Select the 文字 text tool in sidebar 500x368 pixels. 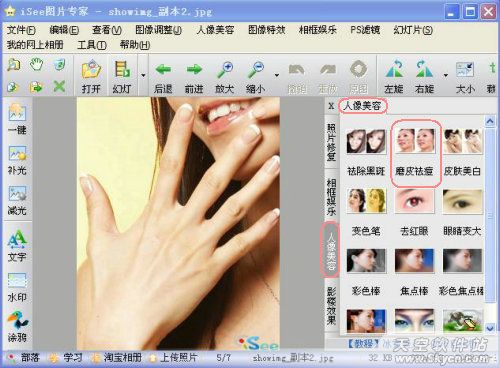(x=17, y=246)
